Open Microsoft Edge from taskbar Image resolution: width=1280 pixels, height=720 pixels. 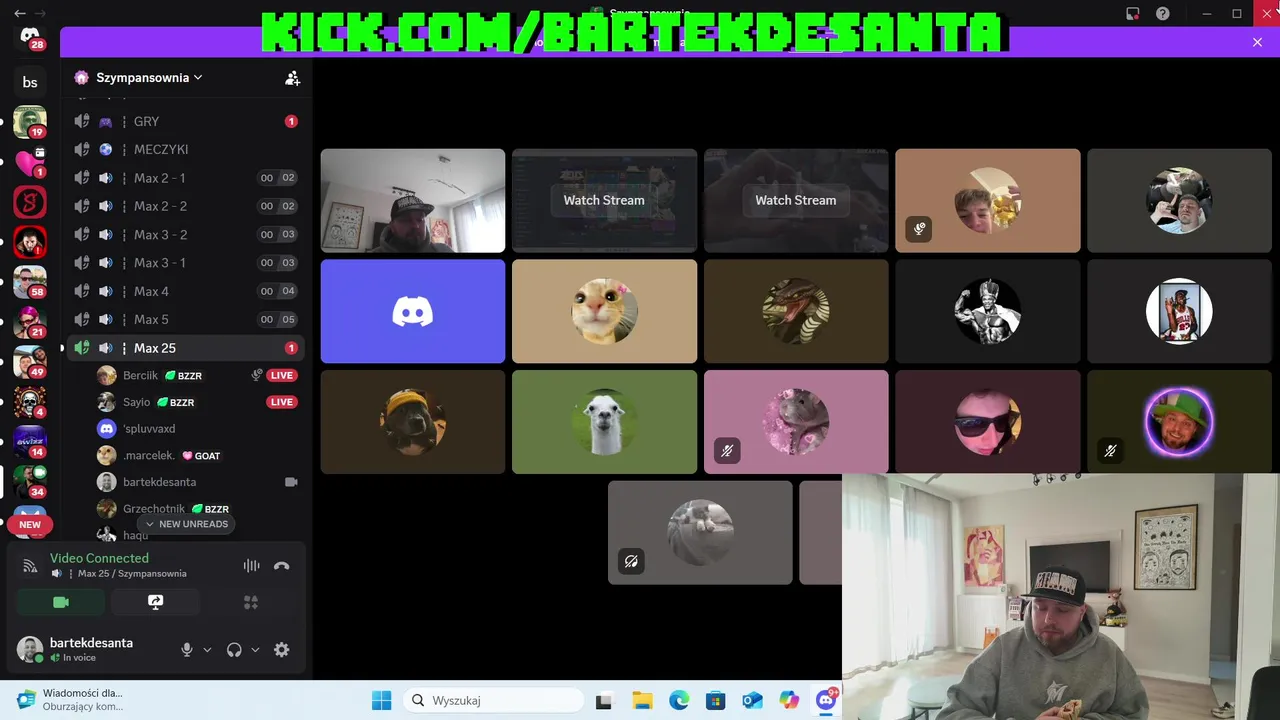678,700
